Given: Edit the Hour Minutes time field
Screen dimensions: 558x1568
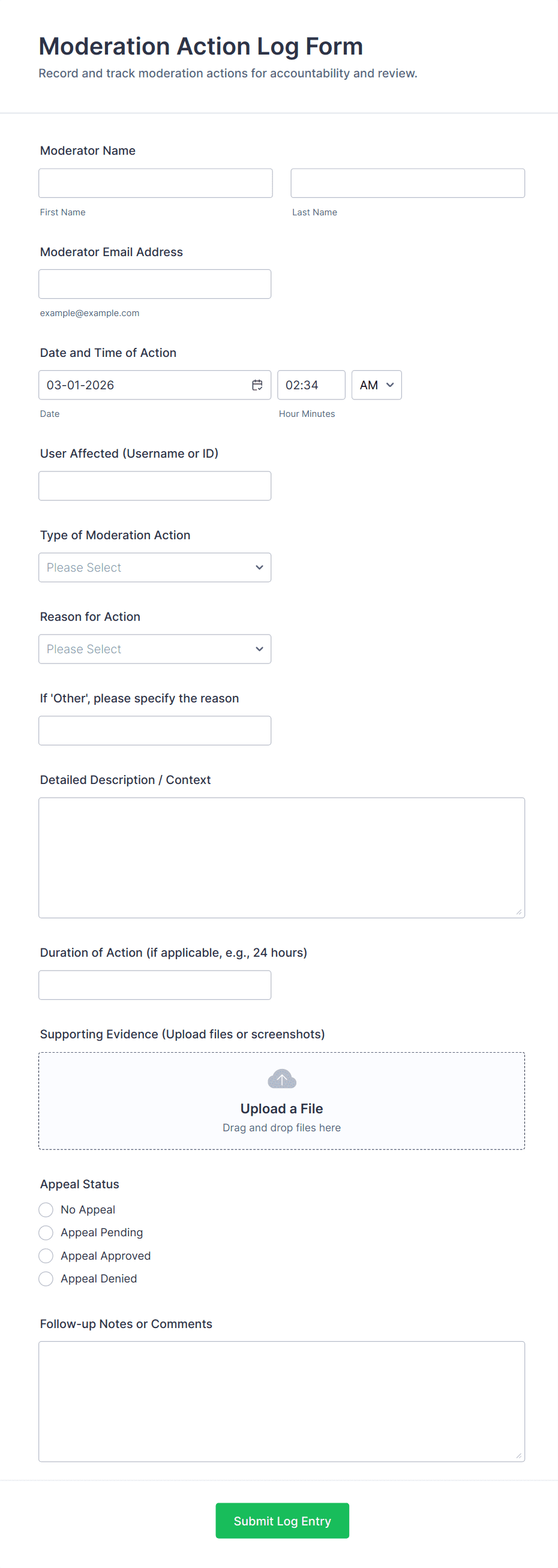Looking at the screenshot, I should click(x=311, y=385).
